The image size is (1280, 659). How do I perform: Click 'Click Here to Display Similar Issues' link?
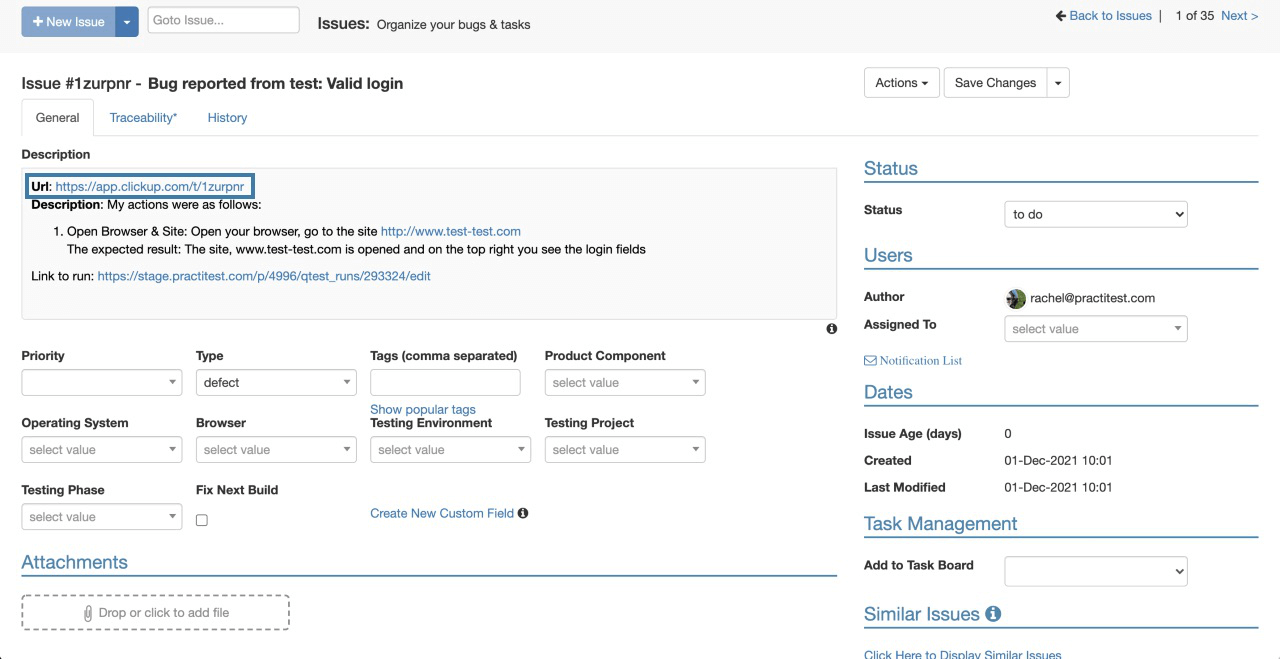(962, 653)
